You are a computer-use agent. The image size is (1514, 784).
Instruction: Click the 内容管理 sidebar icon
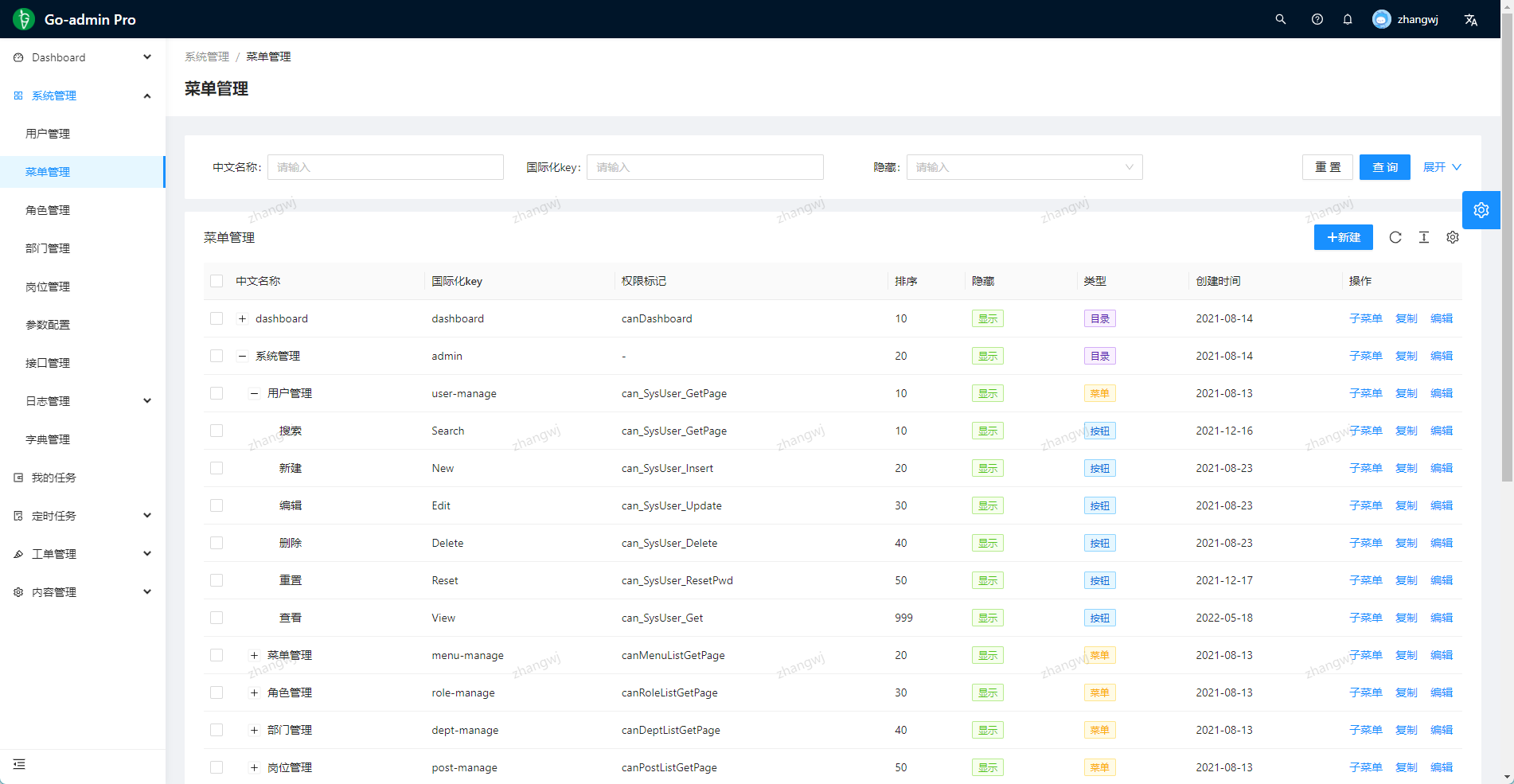(x=18, y=592)
